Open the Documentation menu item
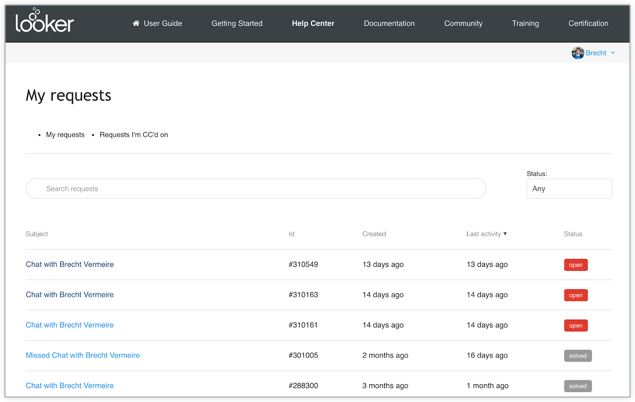This screenshot has height=402, width=635. (x=389, y=23)
